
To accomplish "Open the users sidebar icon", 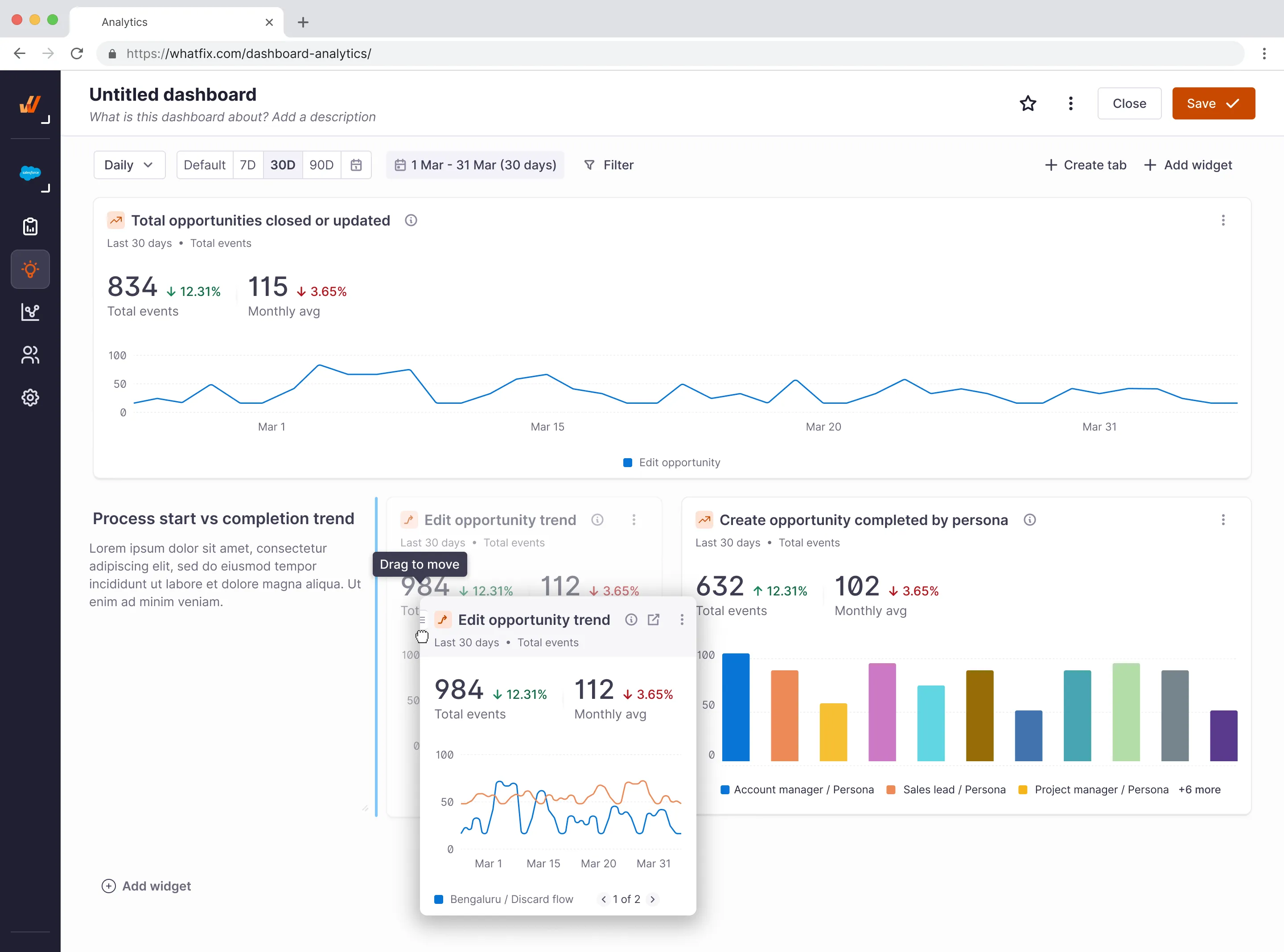I will click(x=30, y=354).
